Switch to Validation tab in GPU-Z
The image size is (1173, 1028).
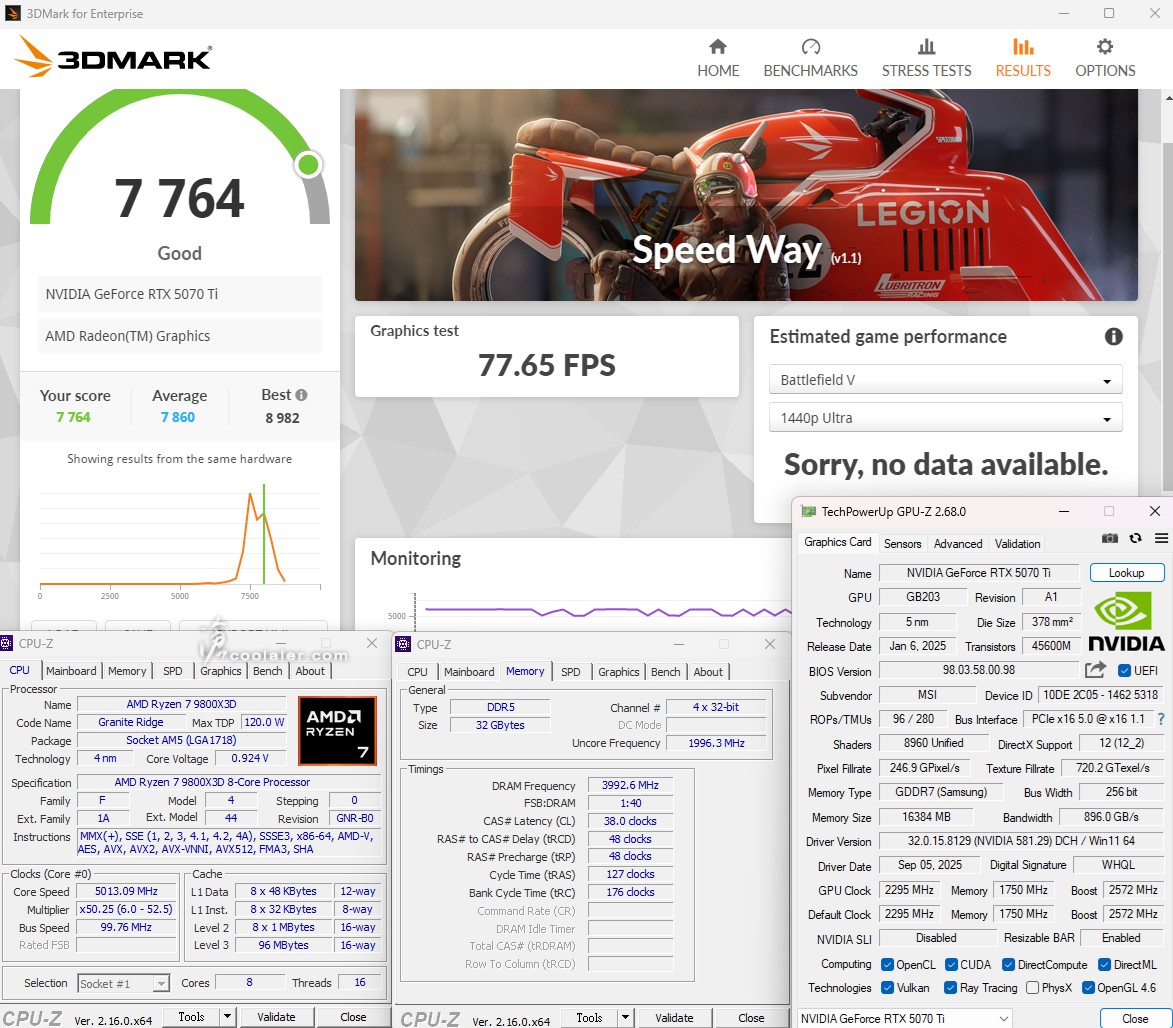pyautogui.click(x=1017, y=543)
